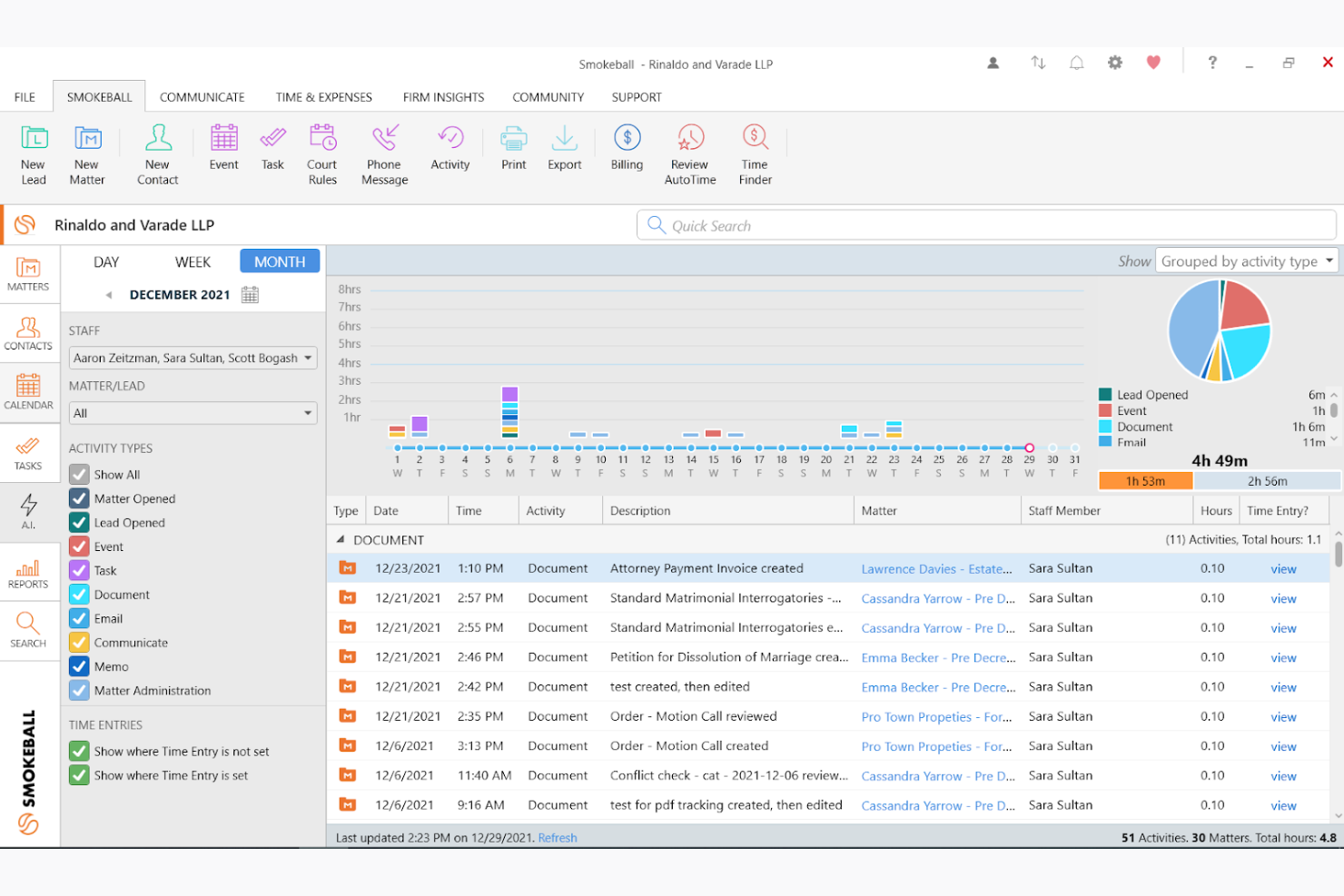Switch to WEEK view

193,261
